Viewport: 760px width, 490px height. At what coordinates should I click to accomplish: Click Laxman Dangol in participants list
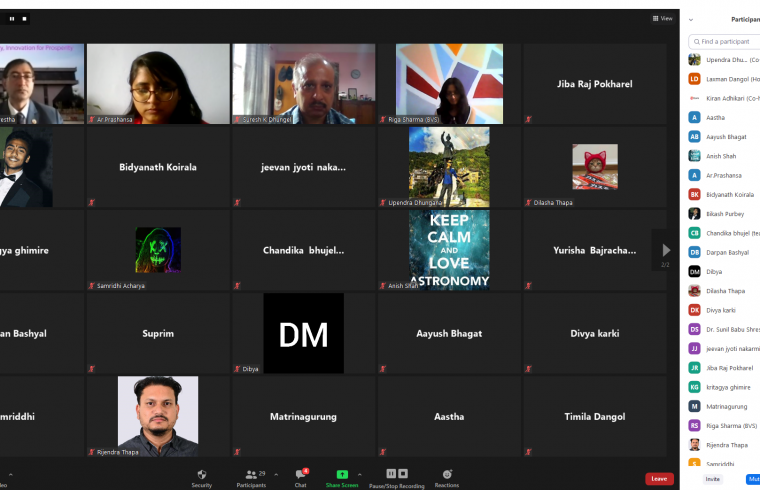coord(724,79)
